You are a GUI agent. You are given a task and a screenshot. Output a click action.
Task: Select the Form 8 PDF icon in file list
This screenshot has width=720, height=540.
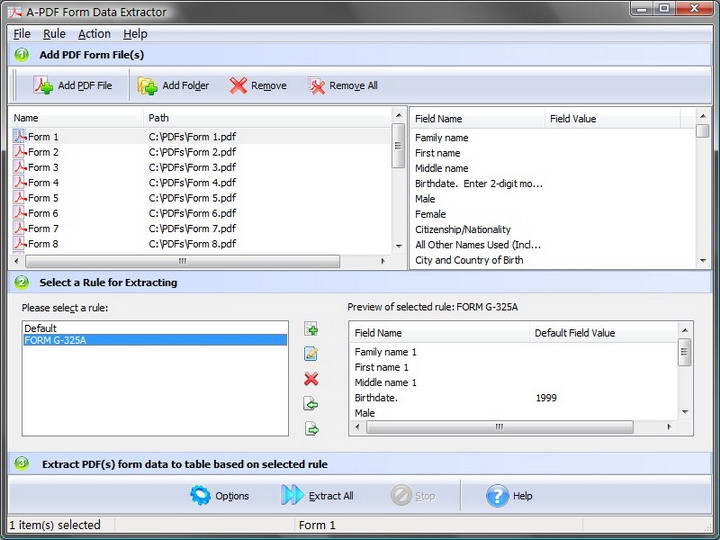(20, 243)
